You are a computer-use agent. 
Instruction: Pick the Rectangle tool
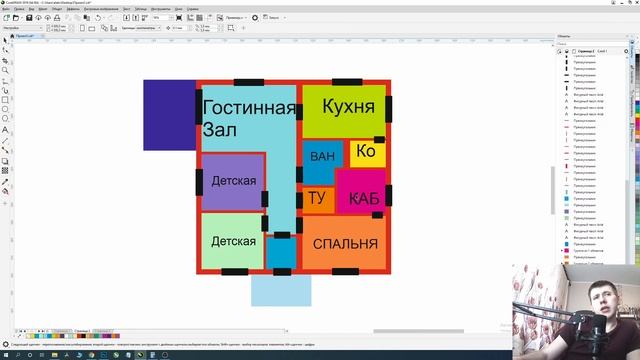(x=5, y=100)
